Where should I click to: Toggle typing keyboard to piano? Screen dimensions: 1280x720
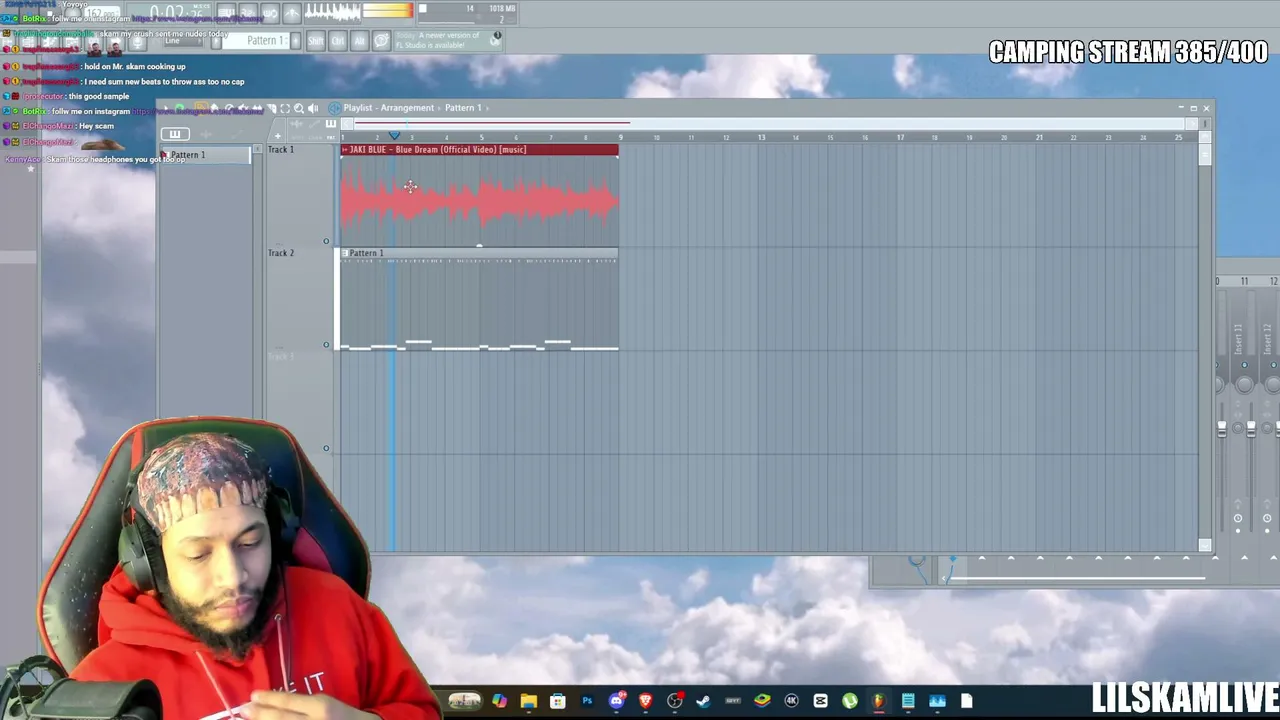tap(226, 13)
